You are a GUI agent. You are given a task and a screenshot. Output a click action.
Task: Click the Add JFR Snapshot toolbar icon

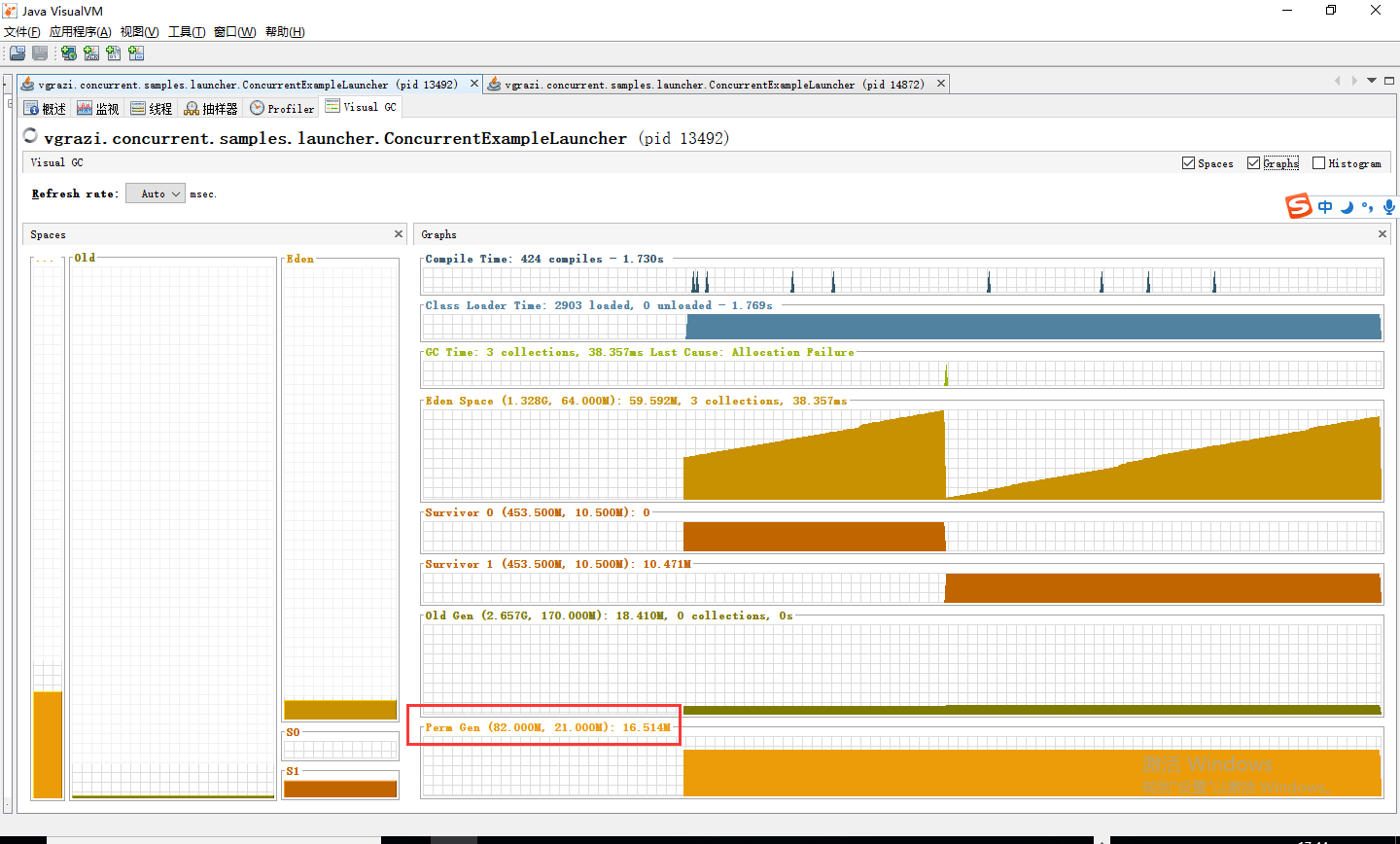[x=136, y=53]
